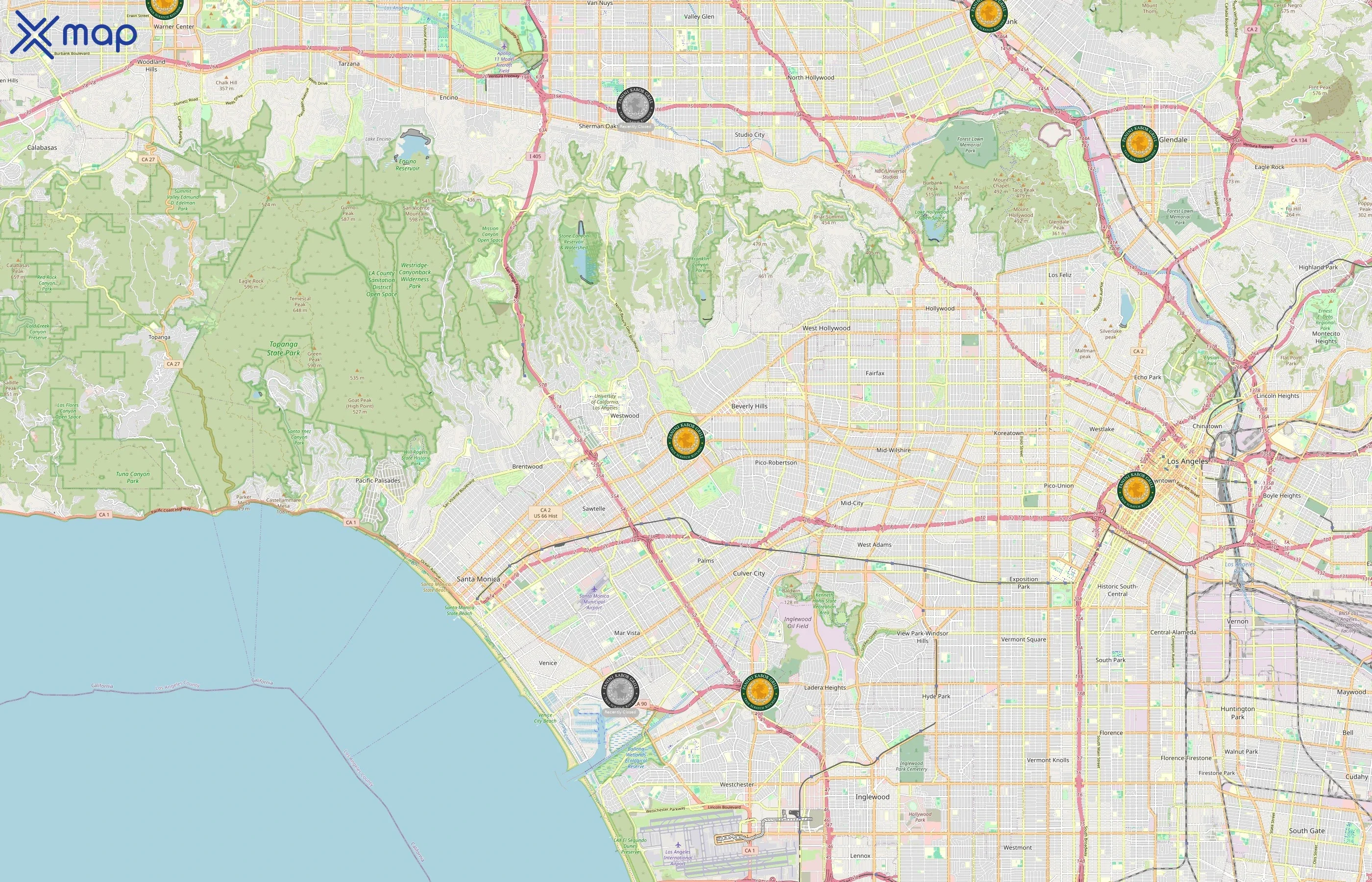This screenshot has height=882, width=1372.
Task: Click the Culver City label
Action: pos(748,573)
